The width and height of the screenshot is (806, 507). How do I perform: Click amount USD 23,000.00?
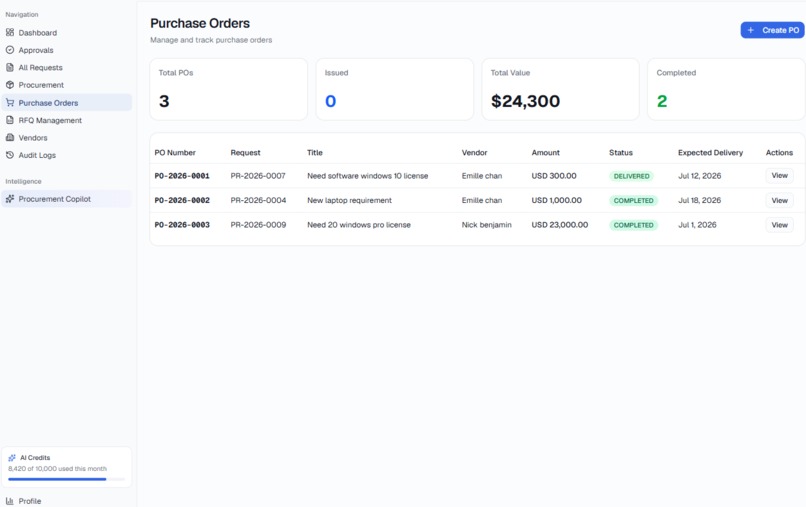(560, 225)
